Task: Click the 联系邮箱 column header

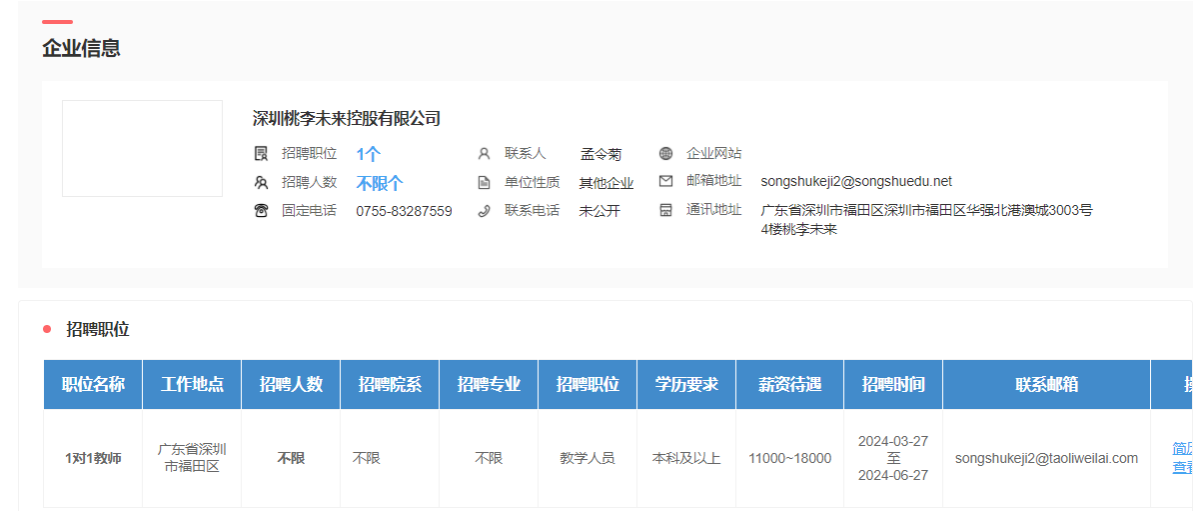Action: 1046,385
